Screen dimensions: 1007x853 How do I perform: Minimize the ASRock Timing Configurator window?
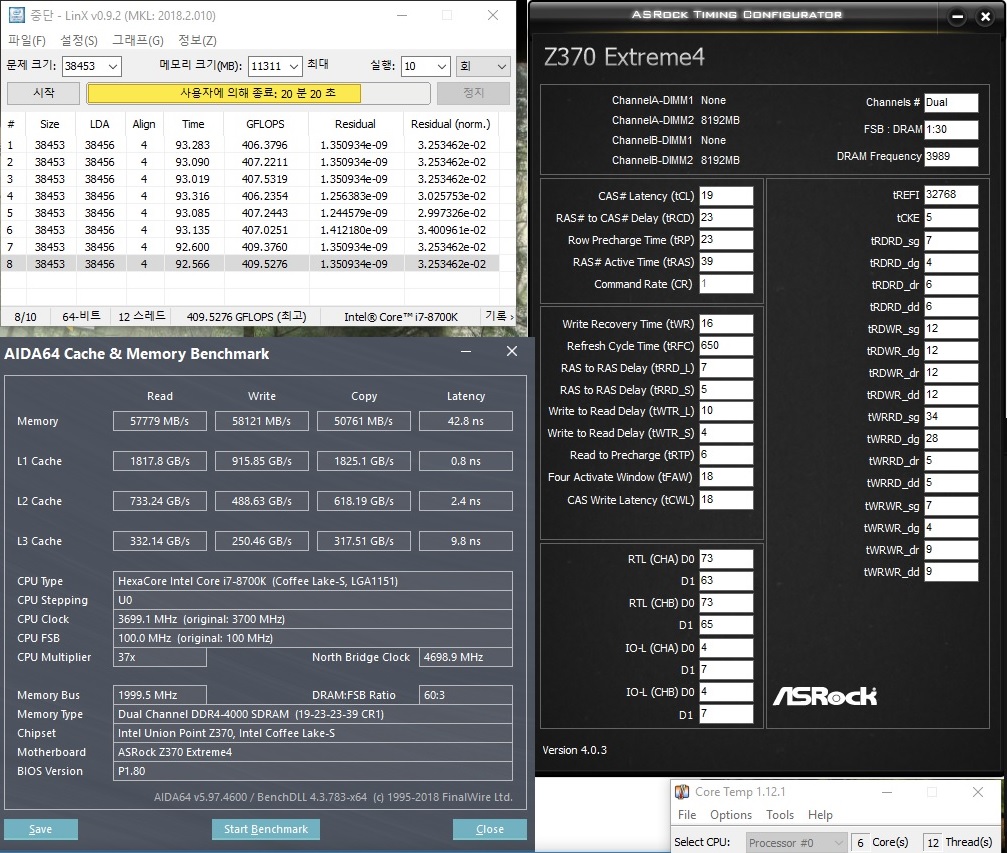[957, 17]
